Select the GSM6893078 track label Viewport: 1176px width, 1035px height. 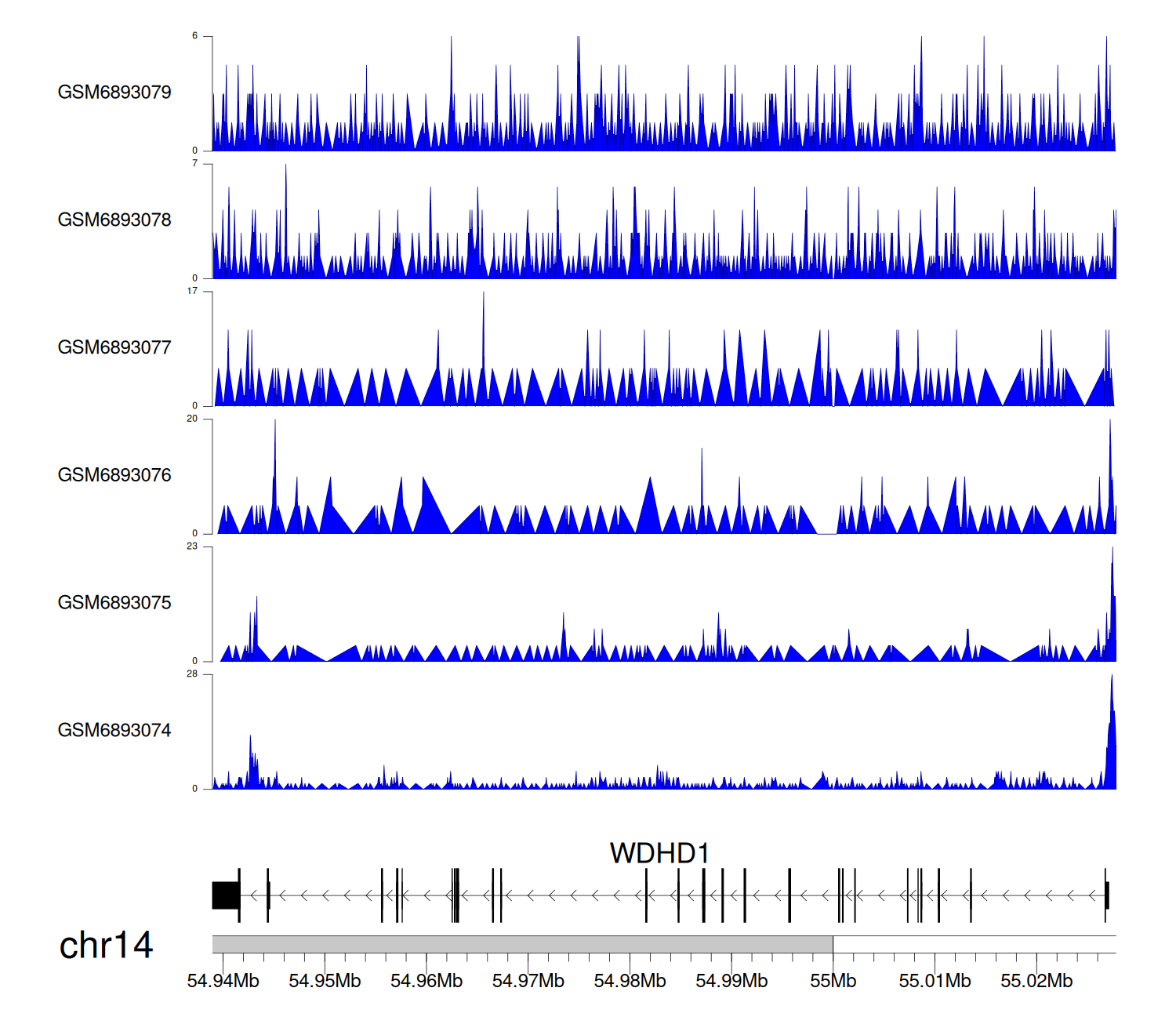tap(114, 220)
